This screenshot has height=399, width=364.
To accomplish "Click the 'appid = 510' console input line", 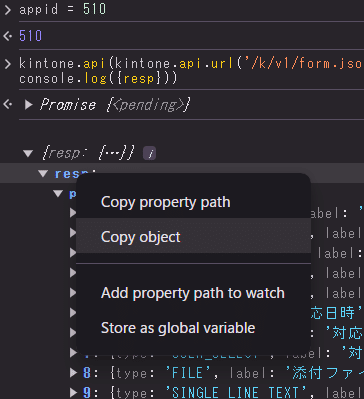I will pos(63,9).
